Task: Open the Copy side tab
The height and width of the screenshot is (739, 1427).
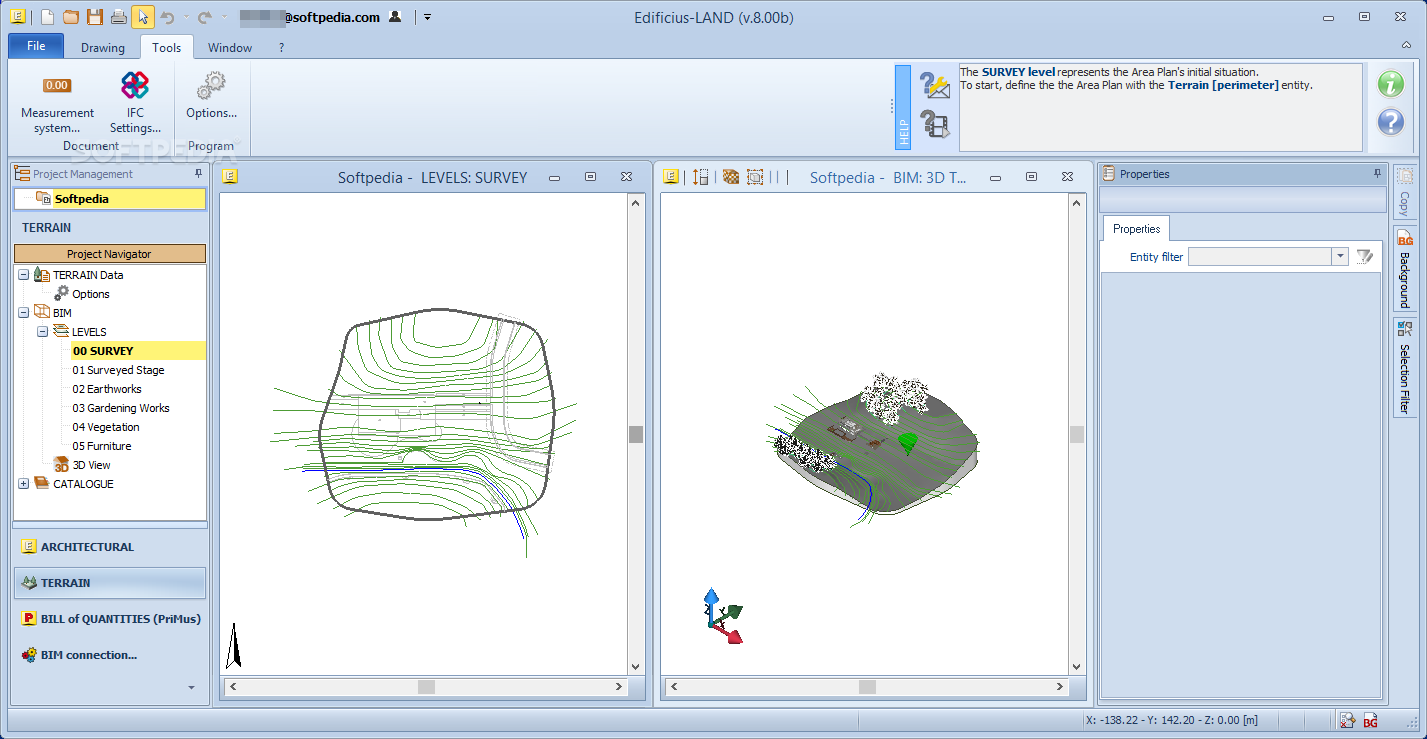Action: tap(1404, 192)
